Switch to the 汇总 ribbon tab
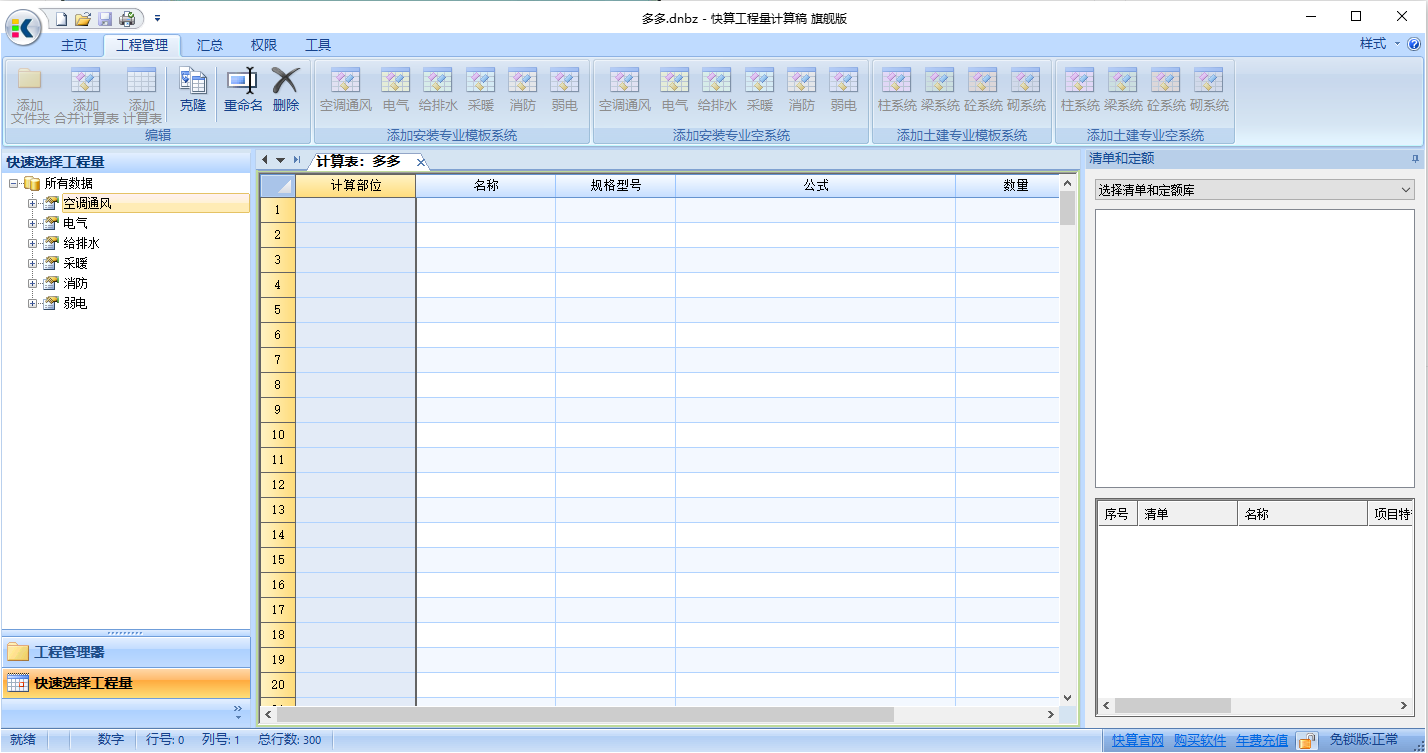The width and height of the screenshot is (1428, 753). (209, 44)
